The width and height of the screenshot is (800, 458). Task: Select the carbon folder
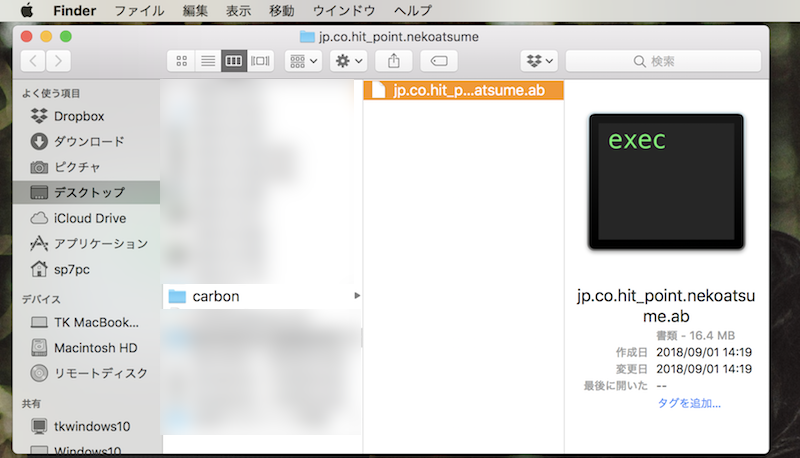pyautogui.click(x=262, y=296)
